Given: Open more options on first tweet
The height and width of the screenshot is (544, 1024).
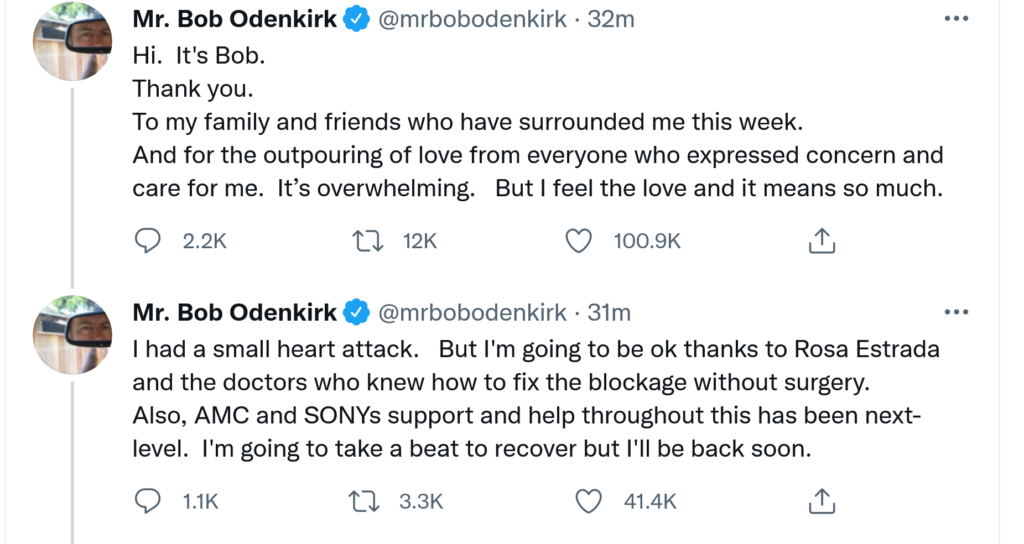Looking at the screenshot, I should pos(956,19).
